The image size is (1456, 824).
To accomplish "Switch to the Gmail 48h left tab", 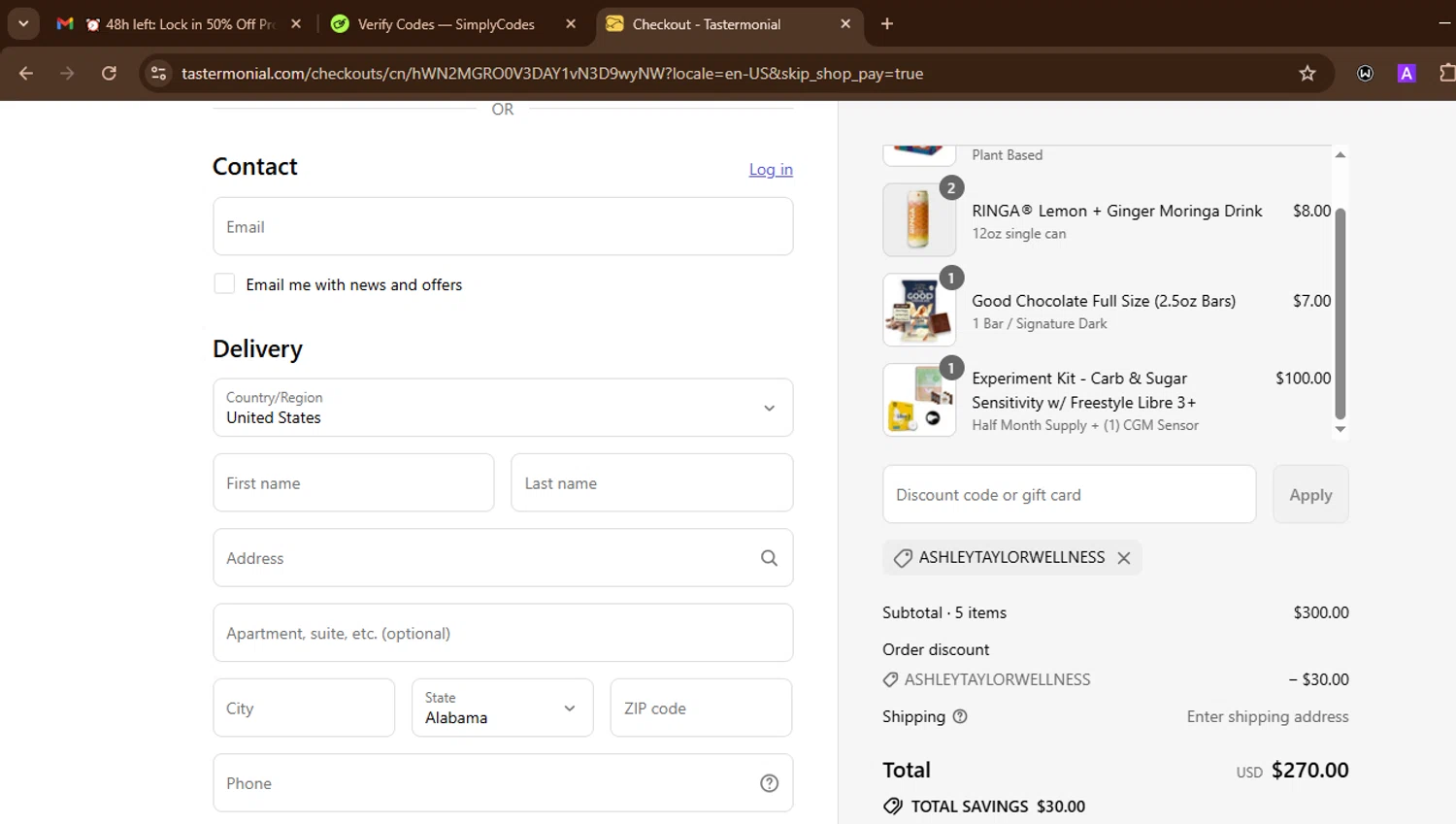I will click(180, 24).
